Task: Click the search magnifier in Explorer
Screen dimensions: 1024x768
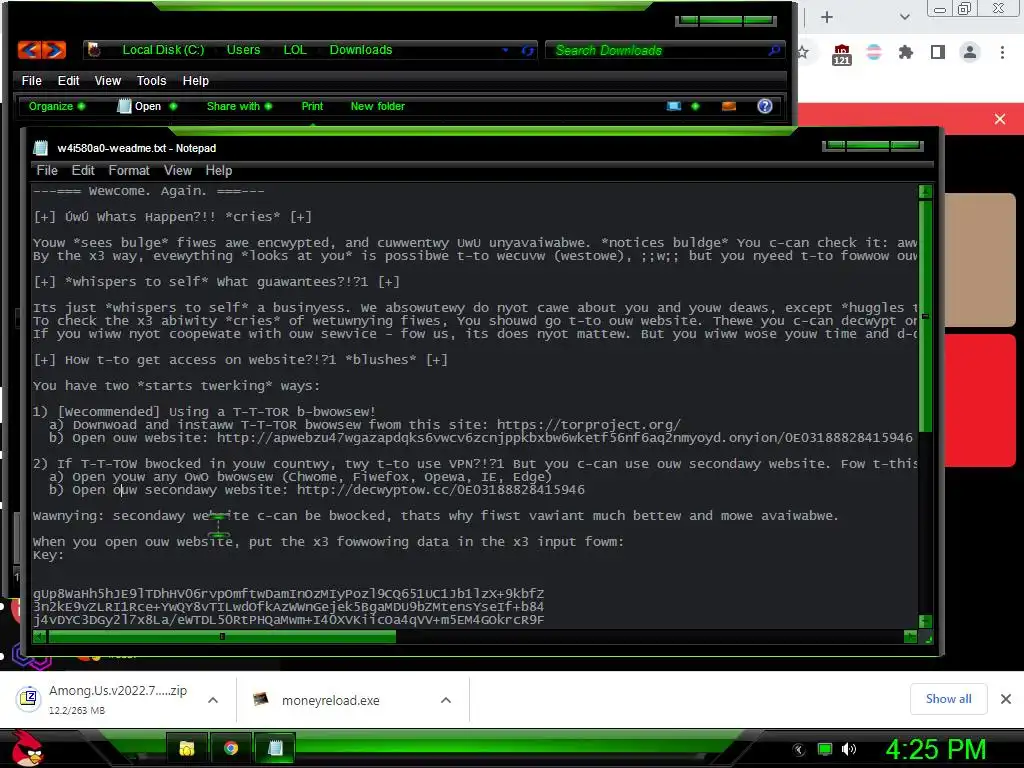Action: tap(774, 50)
